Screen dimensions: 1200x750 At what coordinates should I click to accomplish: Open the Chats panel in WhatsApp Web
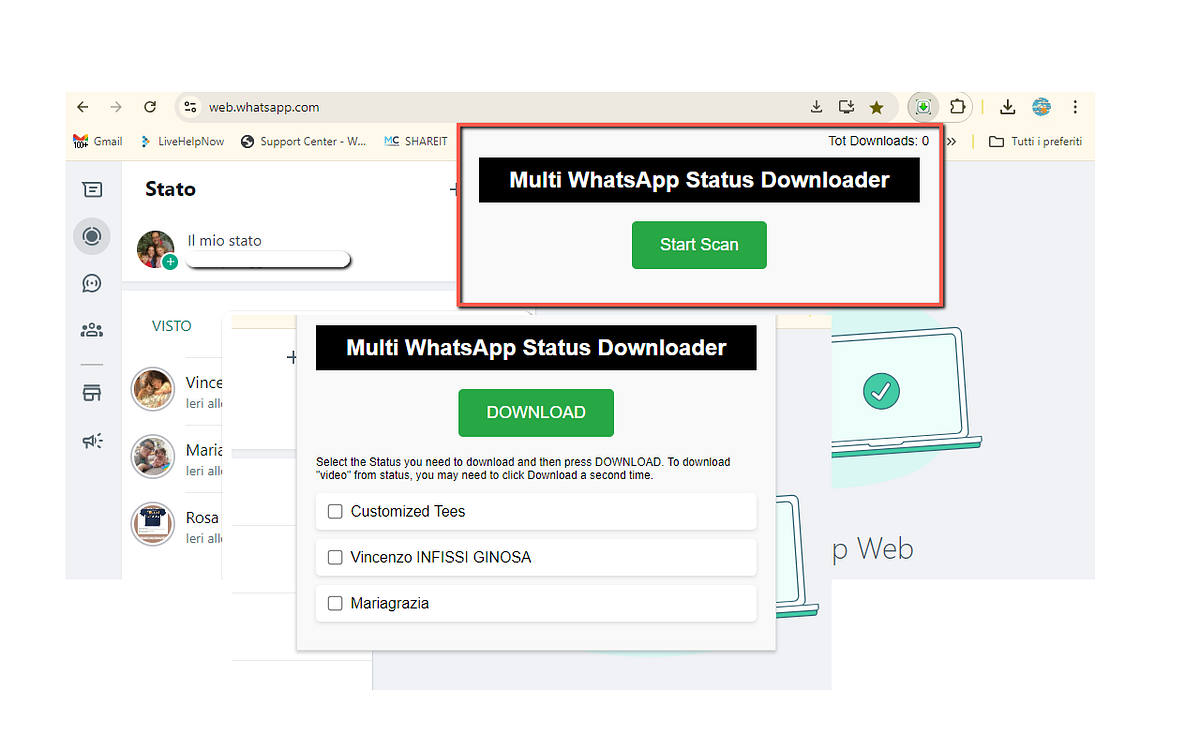point(92,189)
